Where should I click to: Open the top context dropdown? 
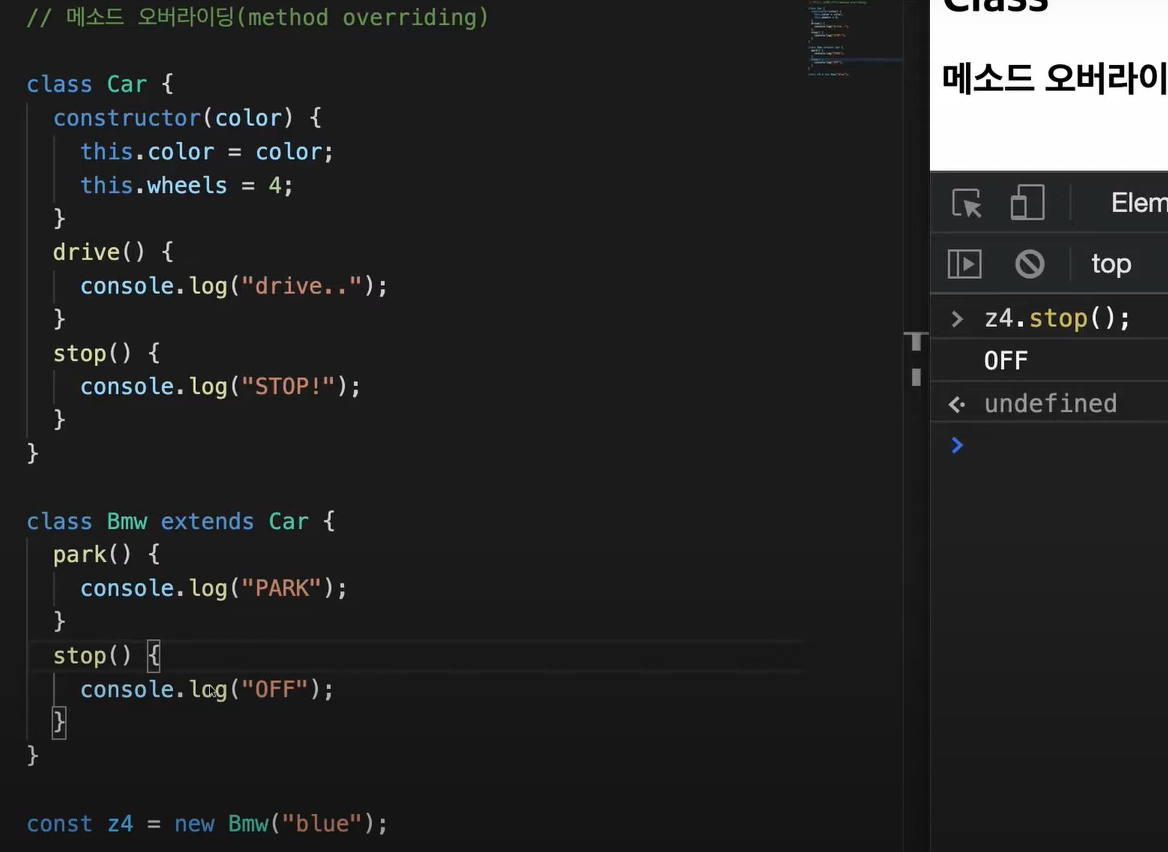(1111, 264)
